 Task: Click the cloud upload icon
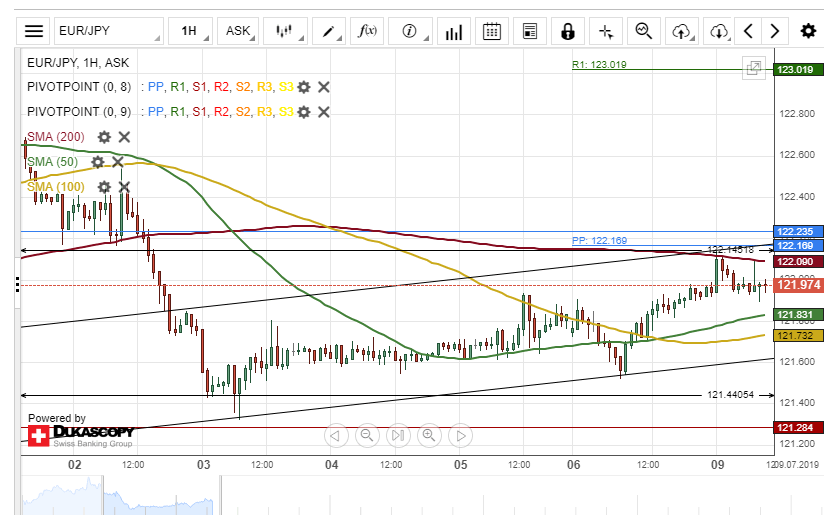683,31
